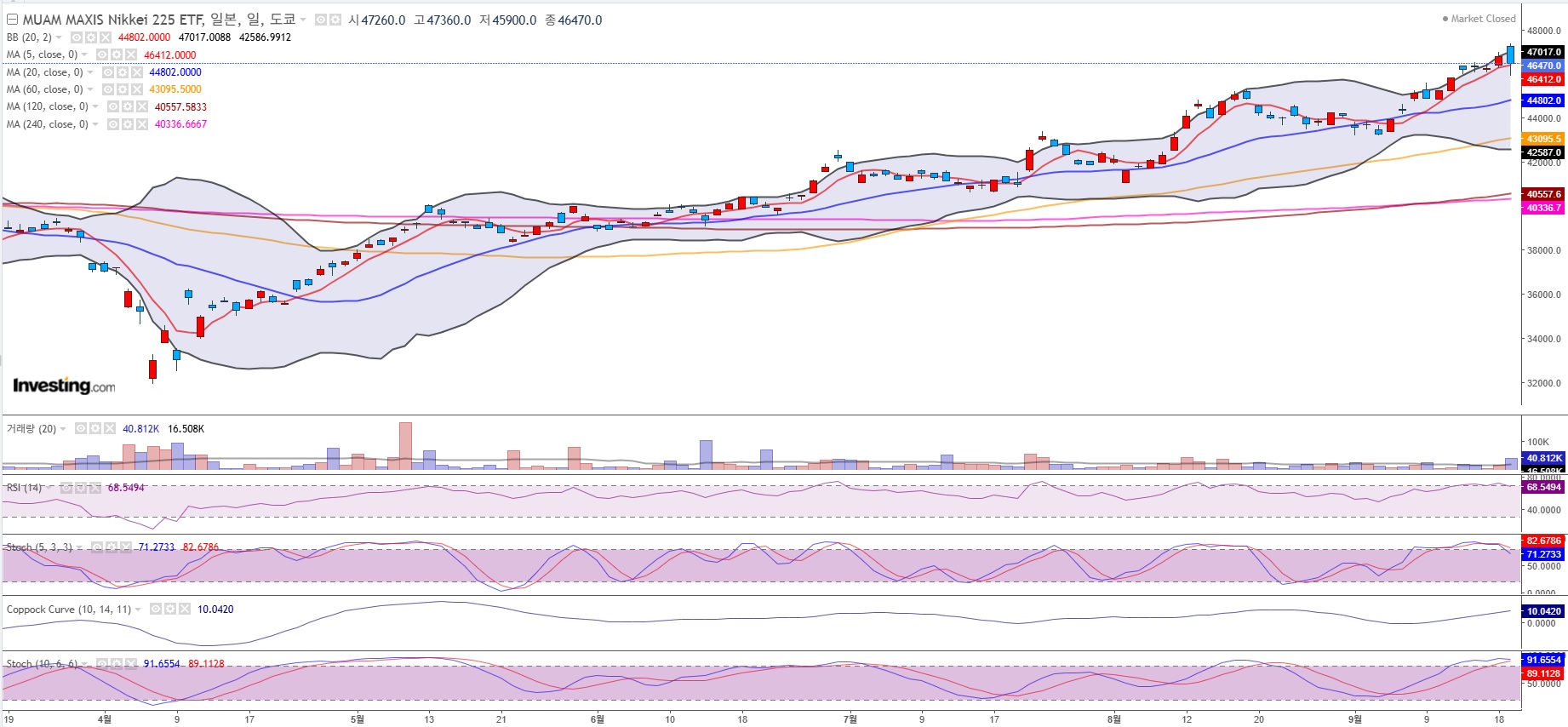Image resolution: width=1568 pixels, height=727 pixels.
Task: Collapse the MUAM MAXIS Nikkei 225 ETF legend box
Action: point(12,20)
